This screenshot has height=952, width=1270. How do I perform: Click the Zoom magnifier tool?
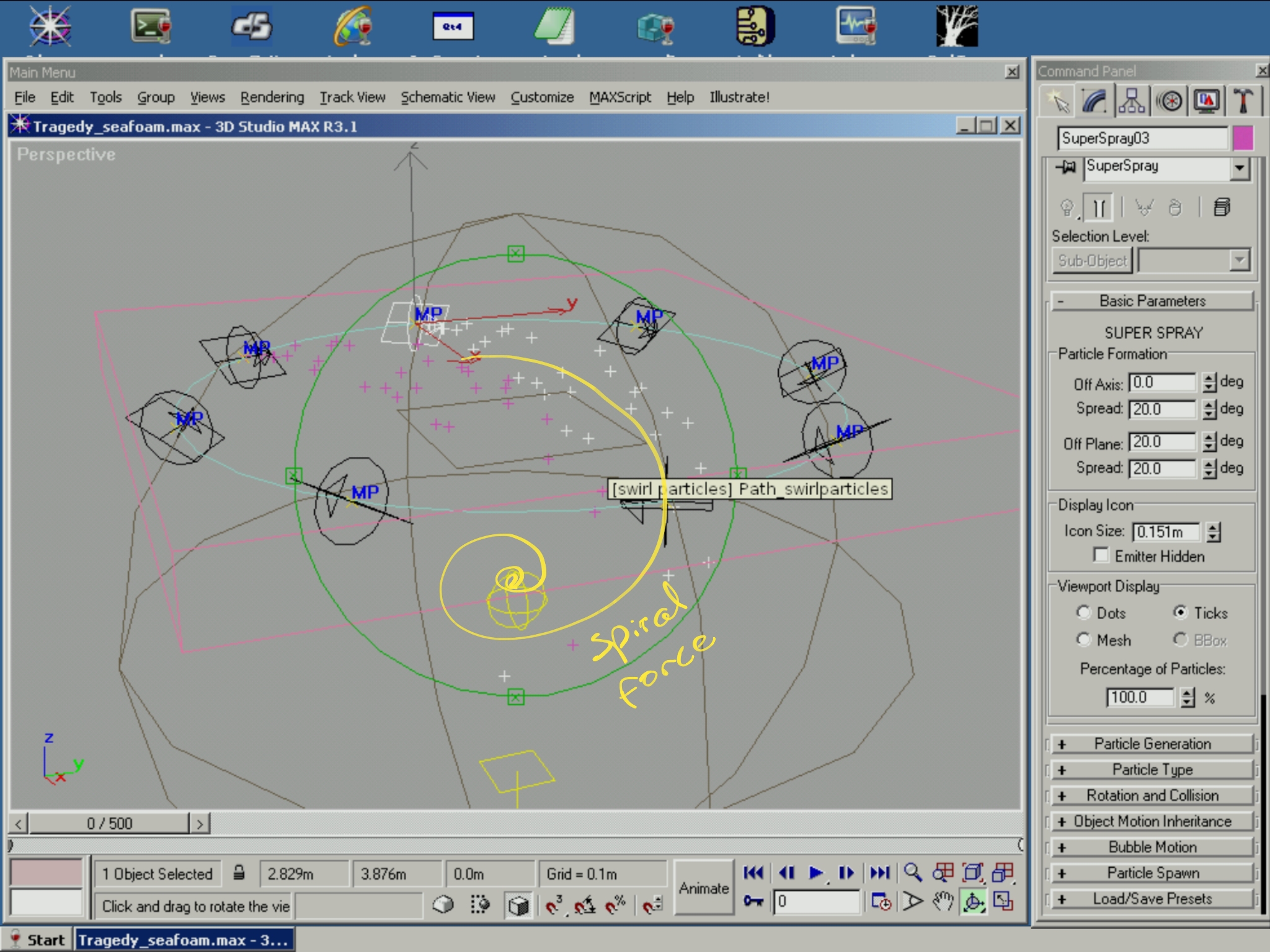coord(912,873)
